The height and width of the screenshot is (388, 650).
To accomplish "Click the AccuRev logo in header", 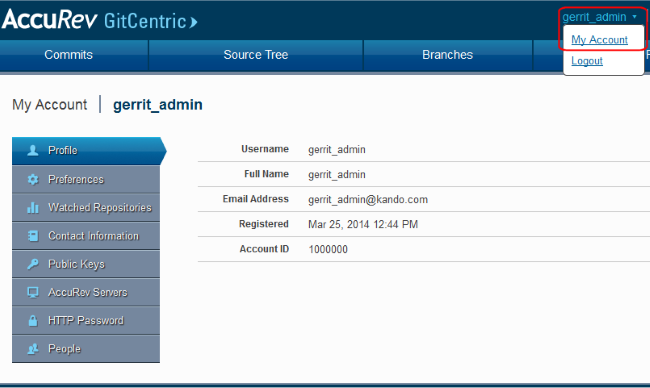I will (49, 19).
